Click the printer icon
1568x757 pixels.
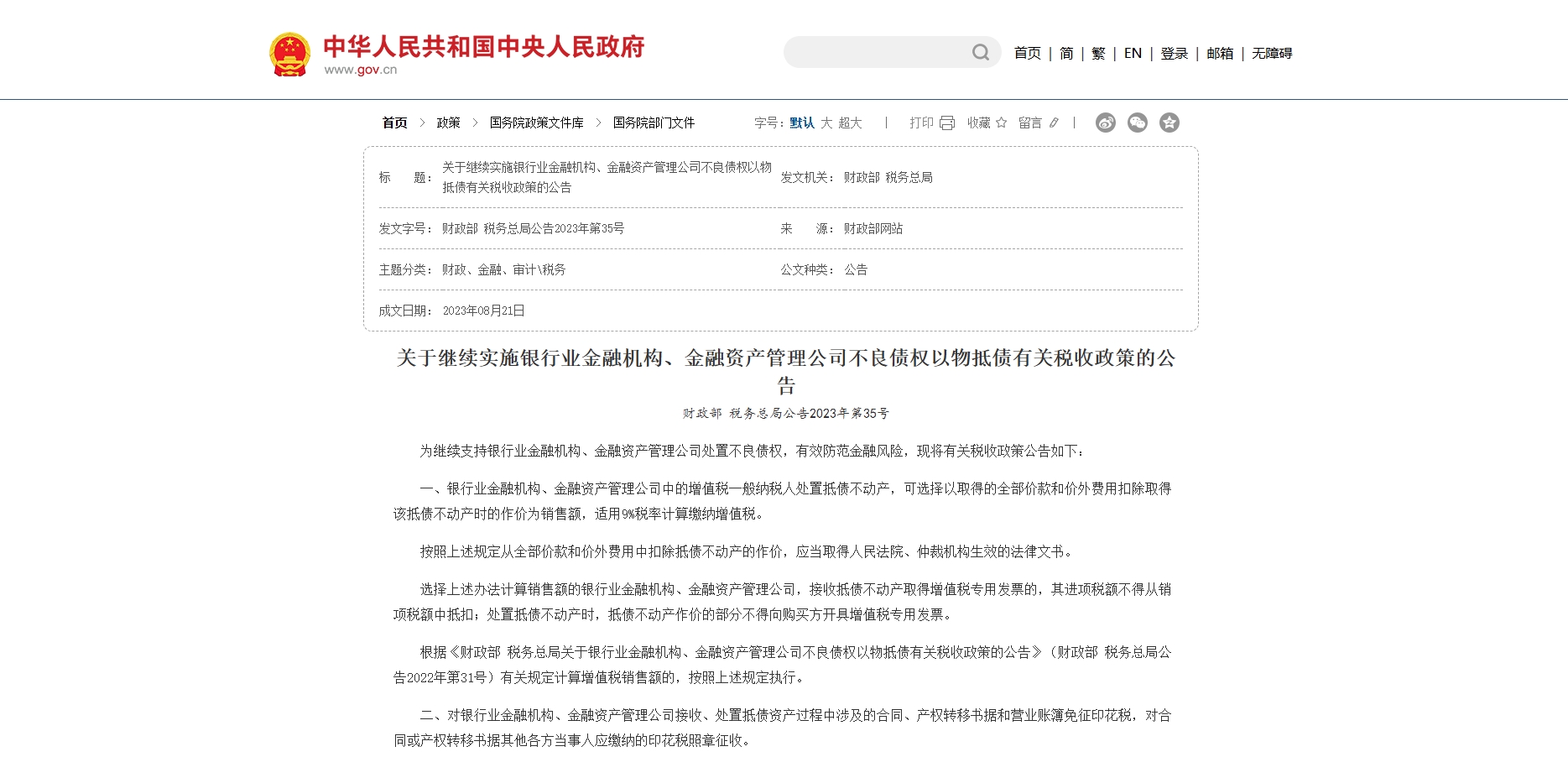[x=947, y=123]
